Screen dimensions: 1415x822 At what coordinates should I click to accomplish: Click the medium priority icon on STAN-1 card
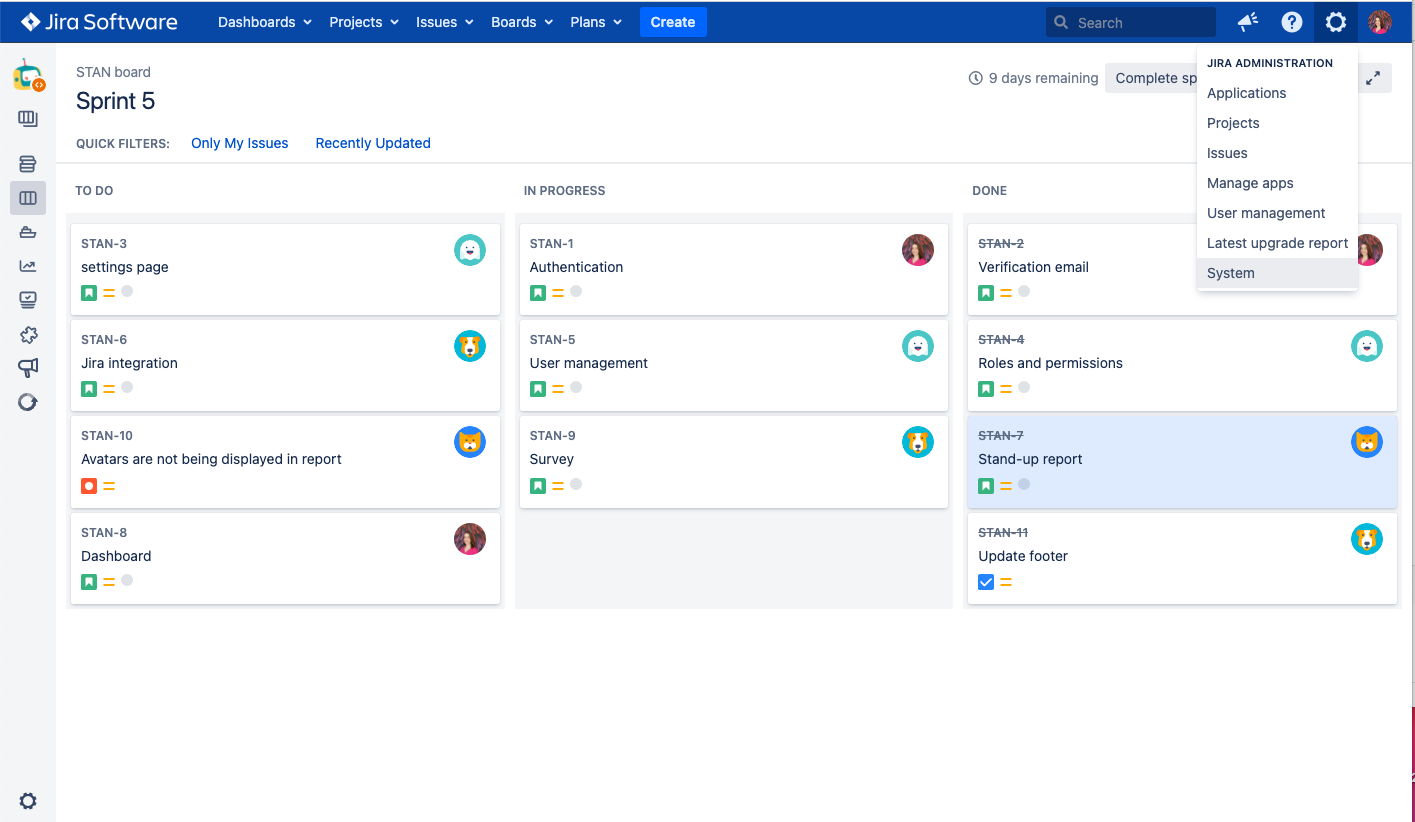tap(558, 293)
